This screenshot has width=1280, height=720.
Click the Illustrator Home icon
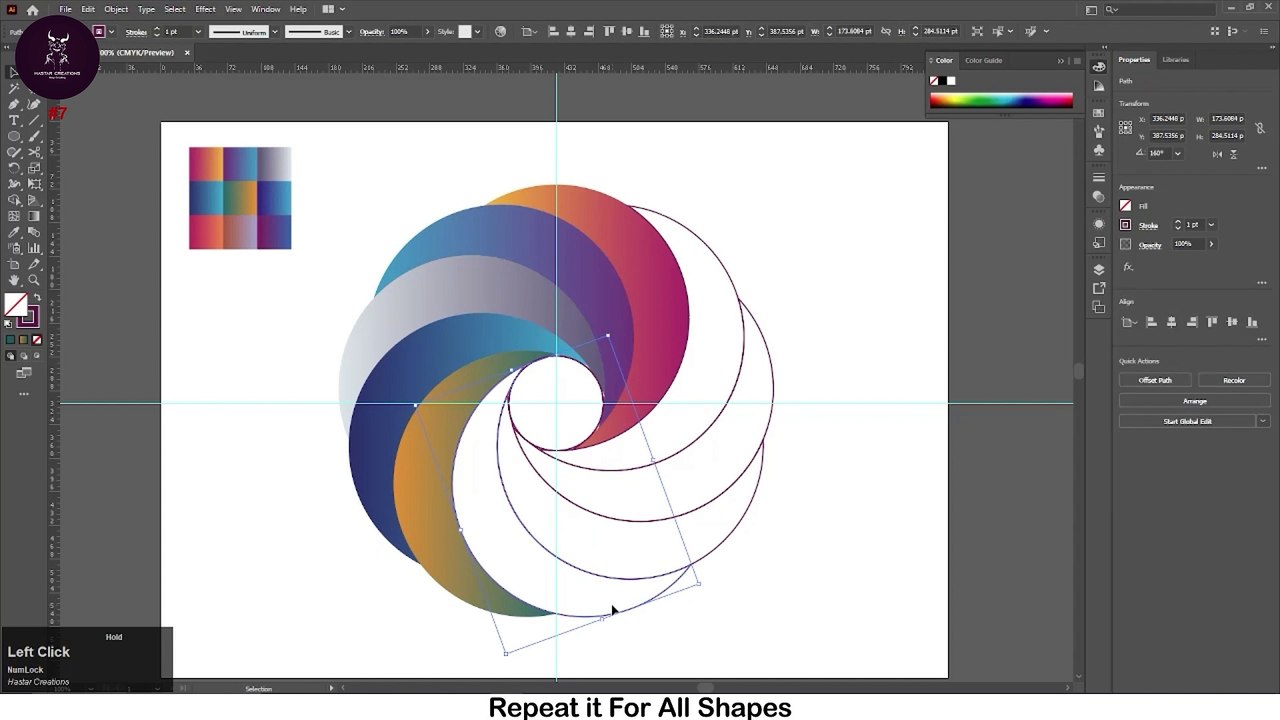pyautogui.click(x=33, y=9)
